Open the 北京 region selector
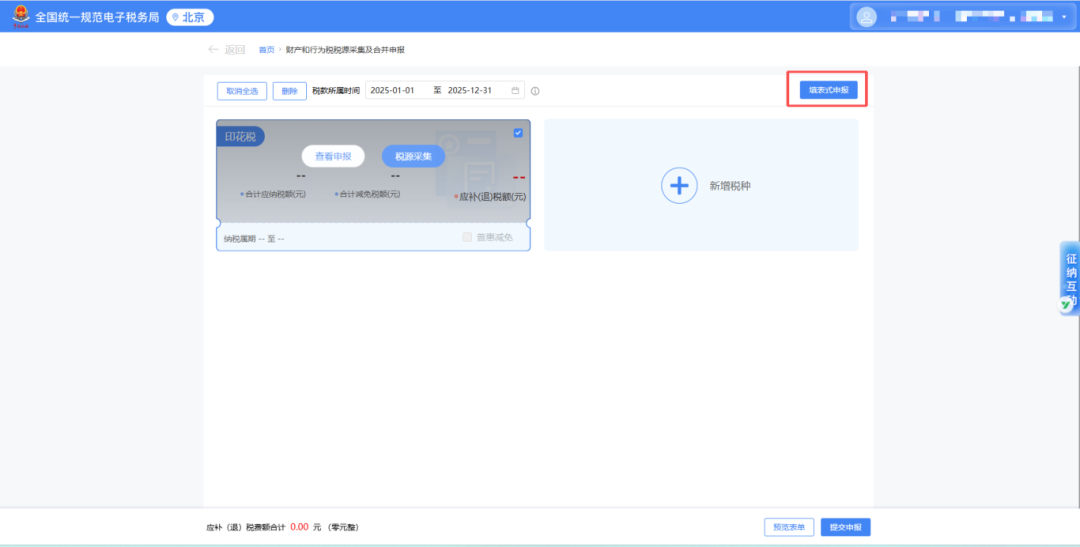 190,17
